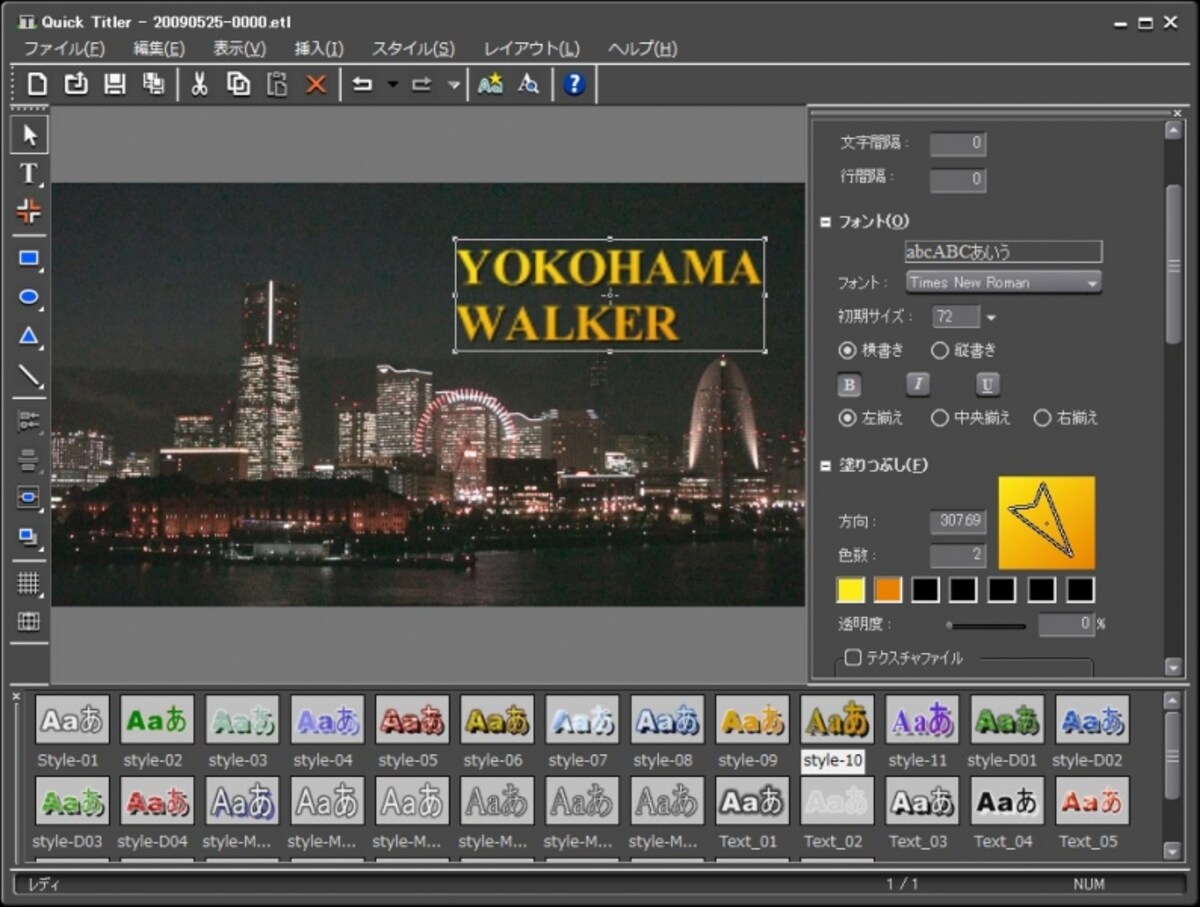The image size is (1200, 907).
Task: Apply the Style-01 text style thumbnail
Action: pos(72,719)
